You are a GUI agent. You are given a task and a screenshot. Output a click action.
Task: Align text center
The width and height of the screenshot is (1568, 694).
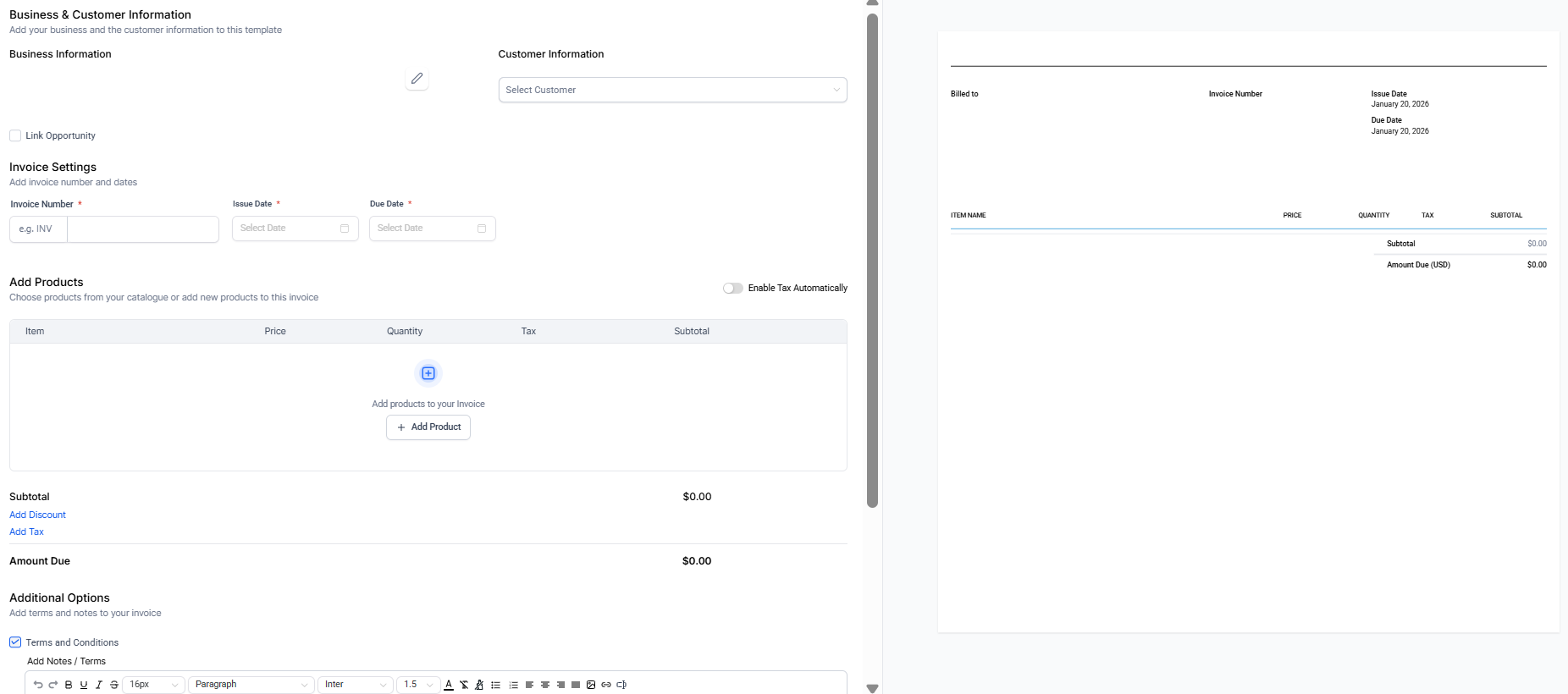[545, 685]
